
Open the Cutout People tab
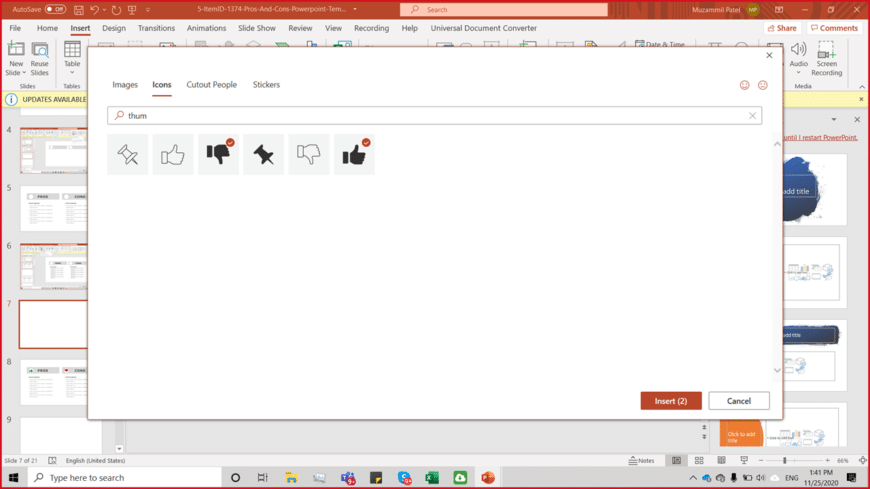coord(211,85)
